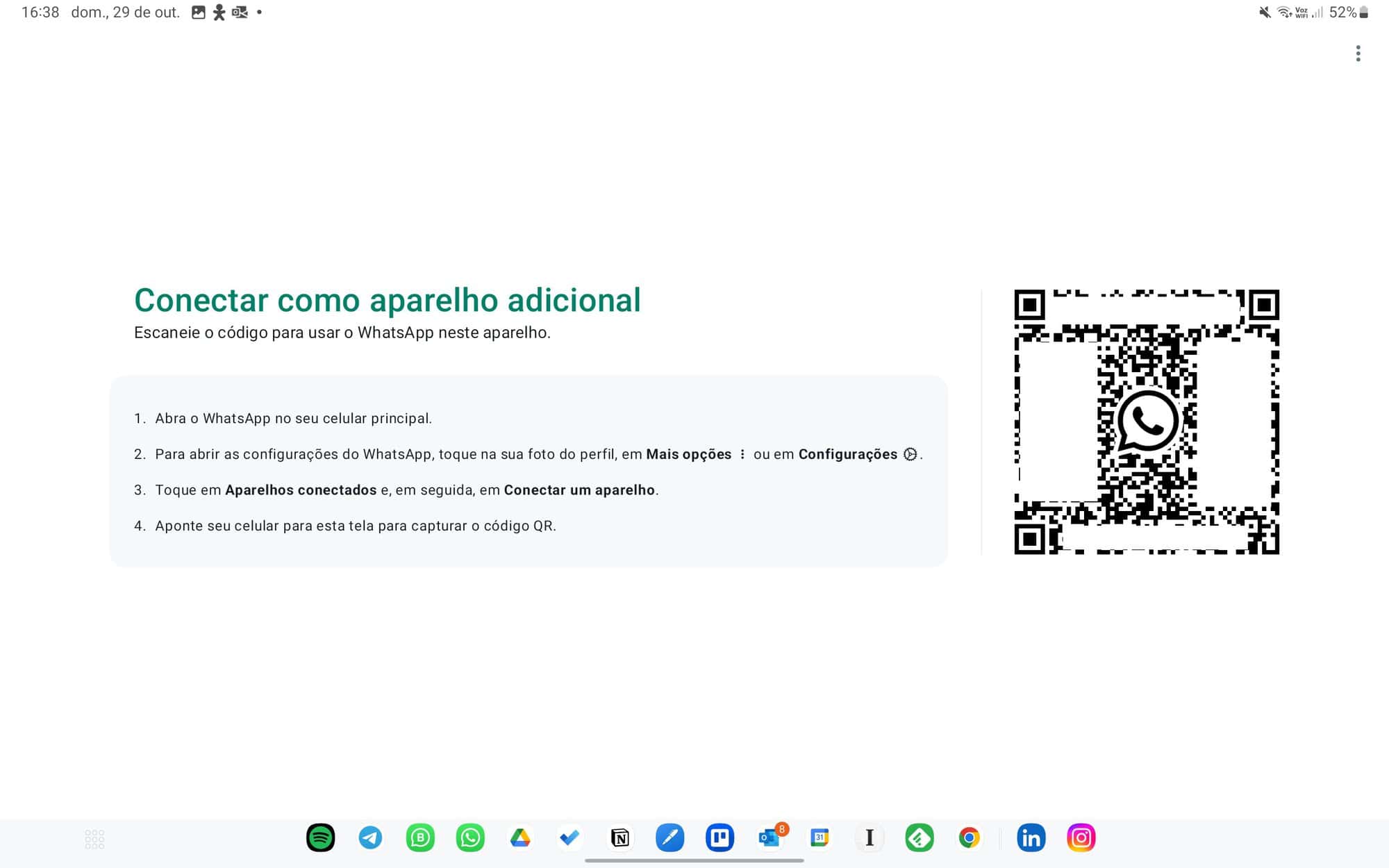Viewport: 1389px width, 868px height.
Task: Open Telegram from the taskbar
Action: coord(370,838)
